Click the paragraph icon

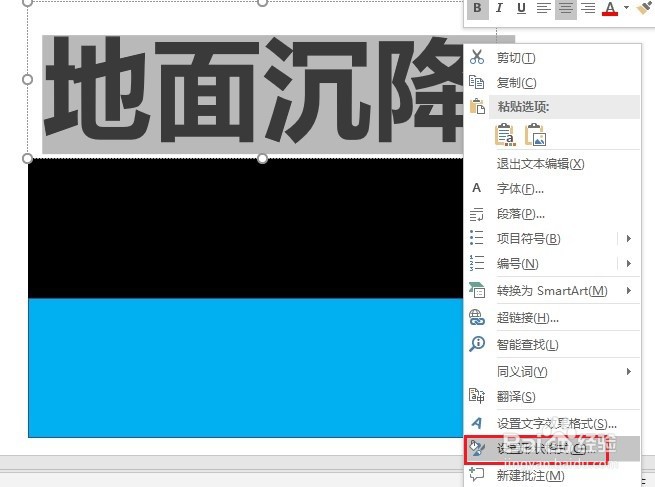[x=477, y=214]
